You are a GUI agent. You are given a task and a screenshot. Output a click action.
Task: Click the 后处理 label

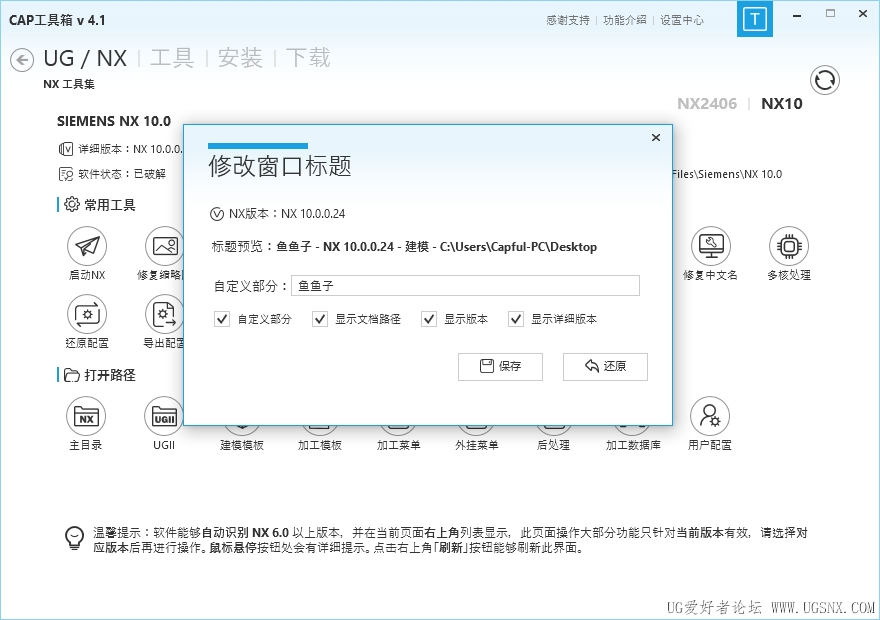click(553, 445)
